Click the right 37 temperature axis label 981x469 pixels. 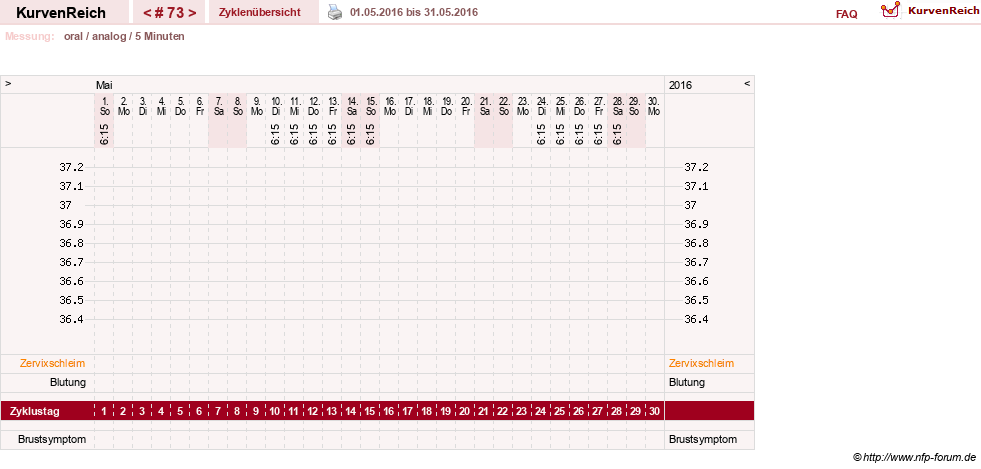691,205
